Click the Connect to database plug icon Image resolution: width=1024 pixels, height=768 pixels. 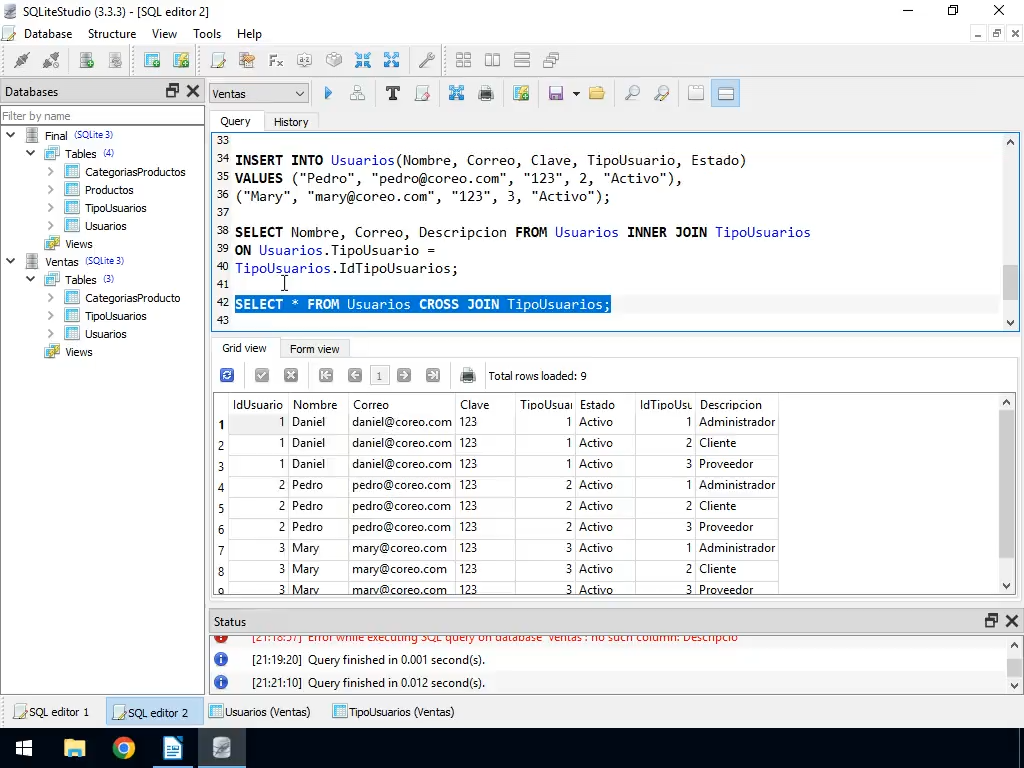coord(21,60)
